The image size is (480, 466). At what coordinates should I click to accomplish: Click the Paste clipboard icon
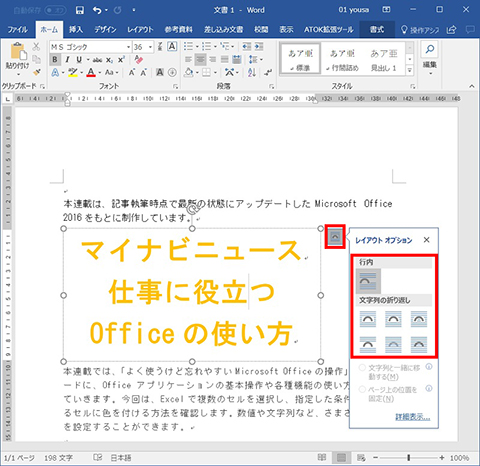pyautogui.click(x=18, y=52)
